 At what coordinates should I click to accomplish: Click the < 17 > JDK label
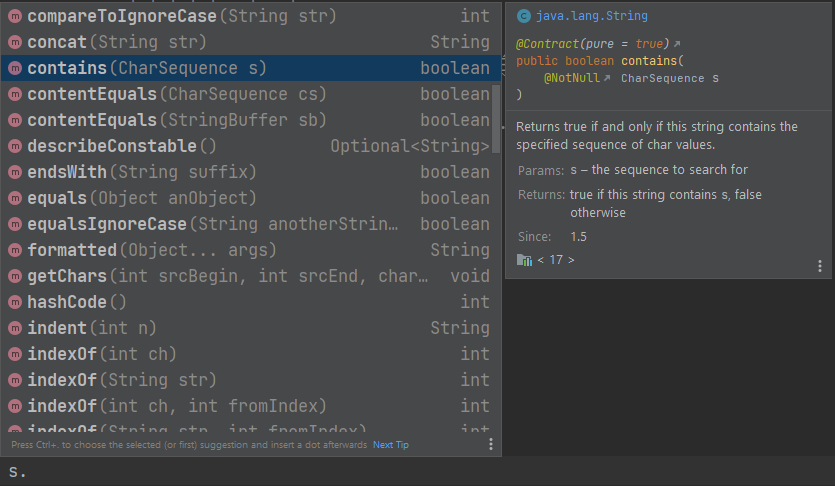(555, 260)
